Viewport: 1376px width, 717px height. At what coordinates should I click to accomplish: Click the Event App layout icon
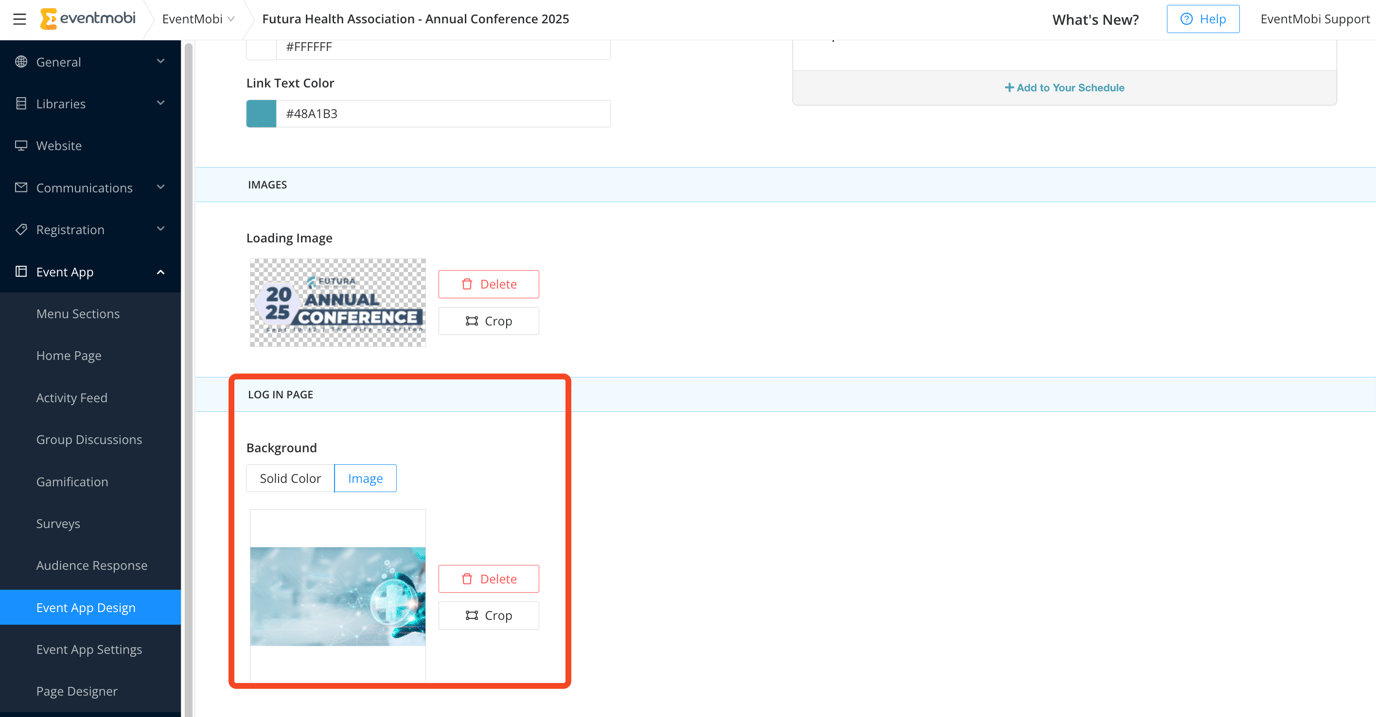tap(21, 272)
